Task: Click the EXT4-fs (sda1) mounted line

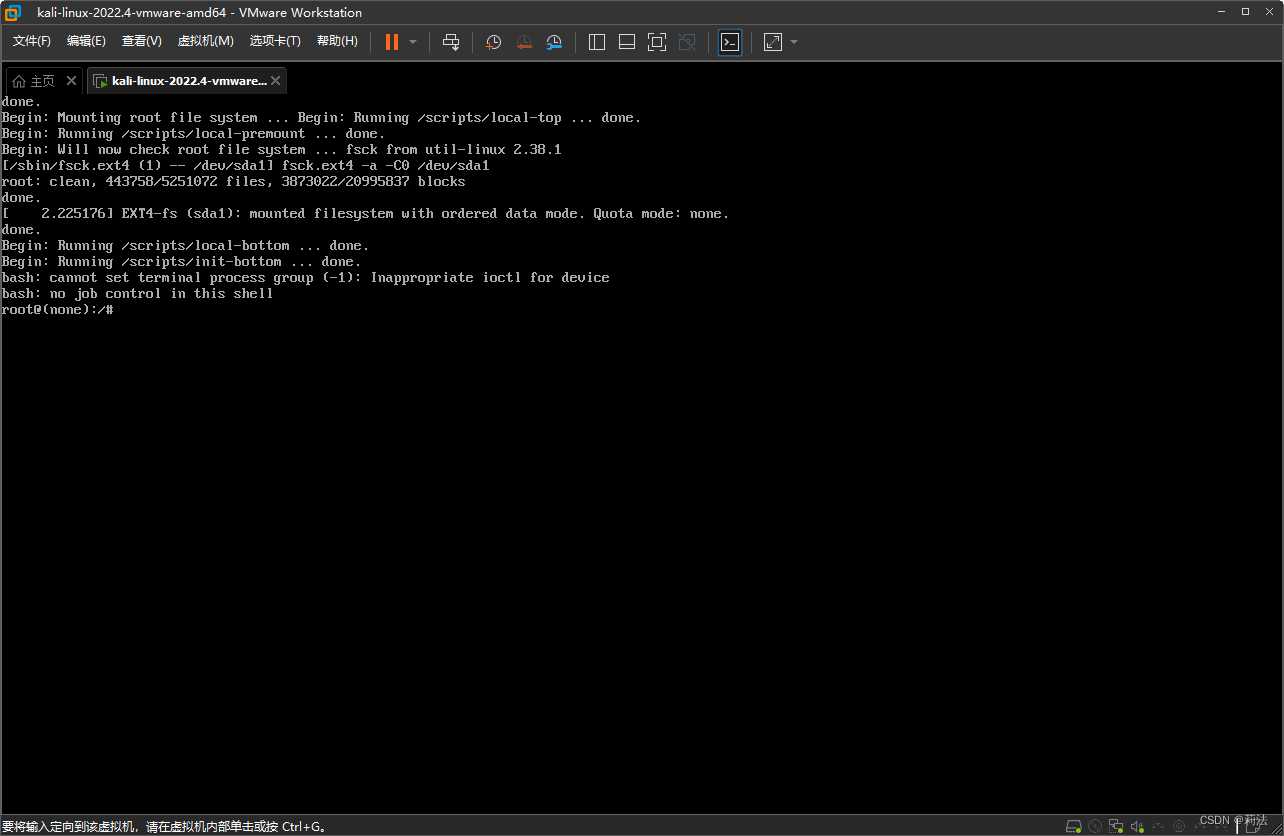Action: coord(366,214)
